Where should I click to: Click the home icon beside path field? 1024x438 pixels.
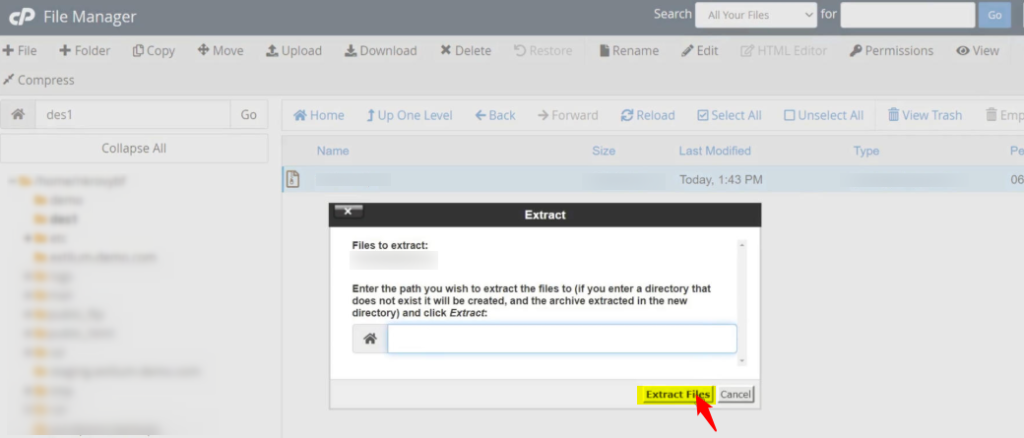[x=17, y=115]
